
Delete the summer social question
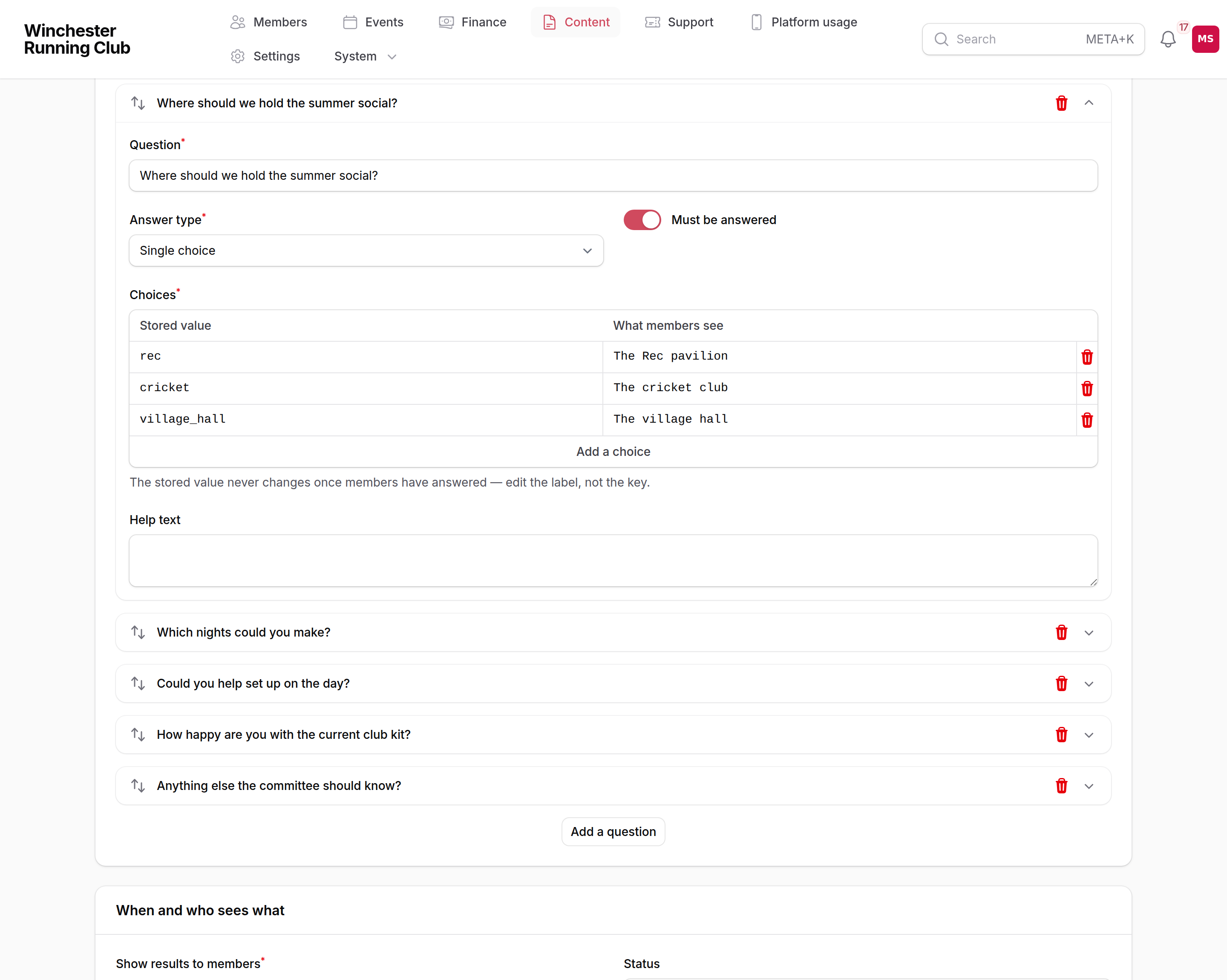click(x=1061, y=103)
